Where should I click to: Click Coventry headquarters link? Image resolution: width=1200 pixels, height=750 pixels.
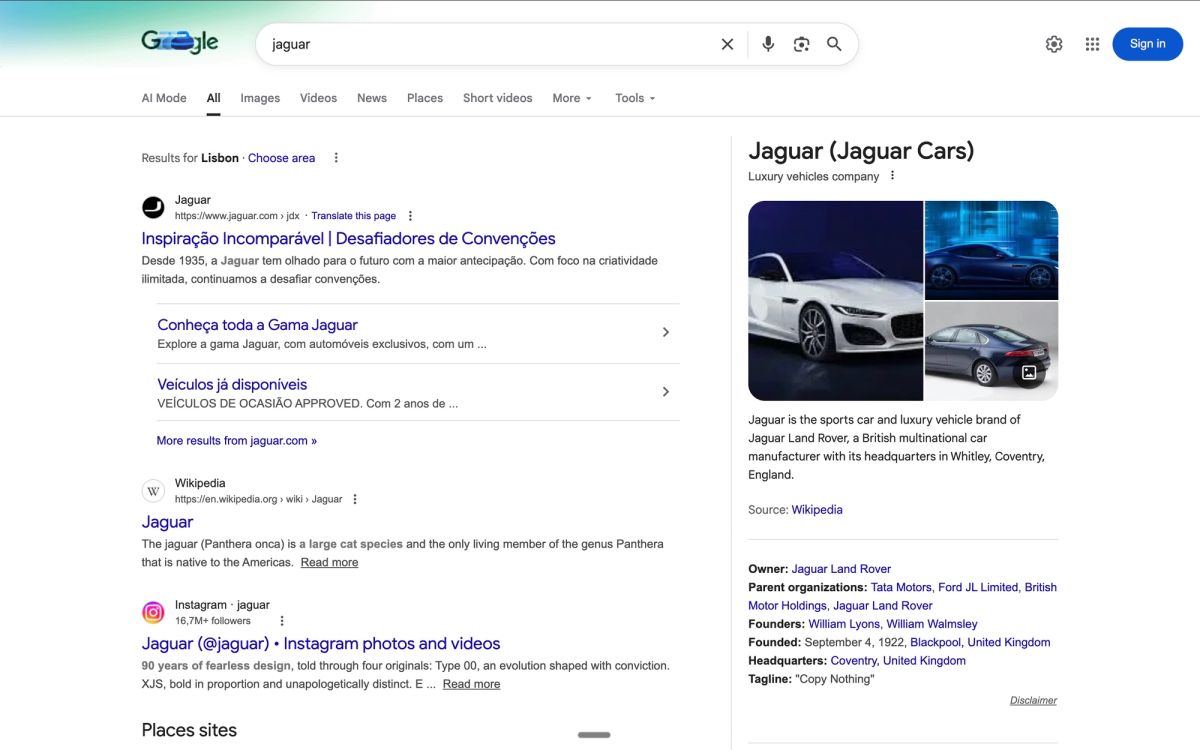(x=853, y=661)
